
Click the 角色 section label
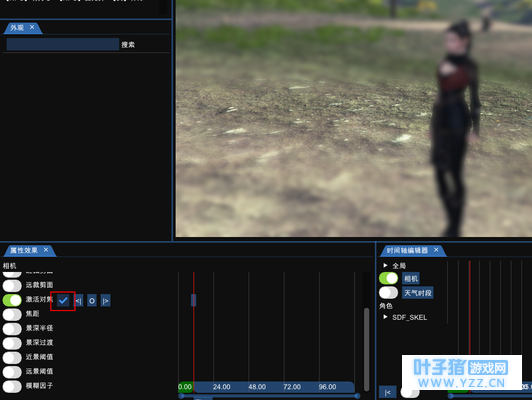pyautogui.click(x=386, y=306)
